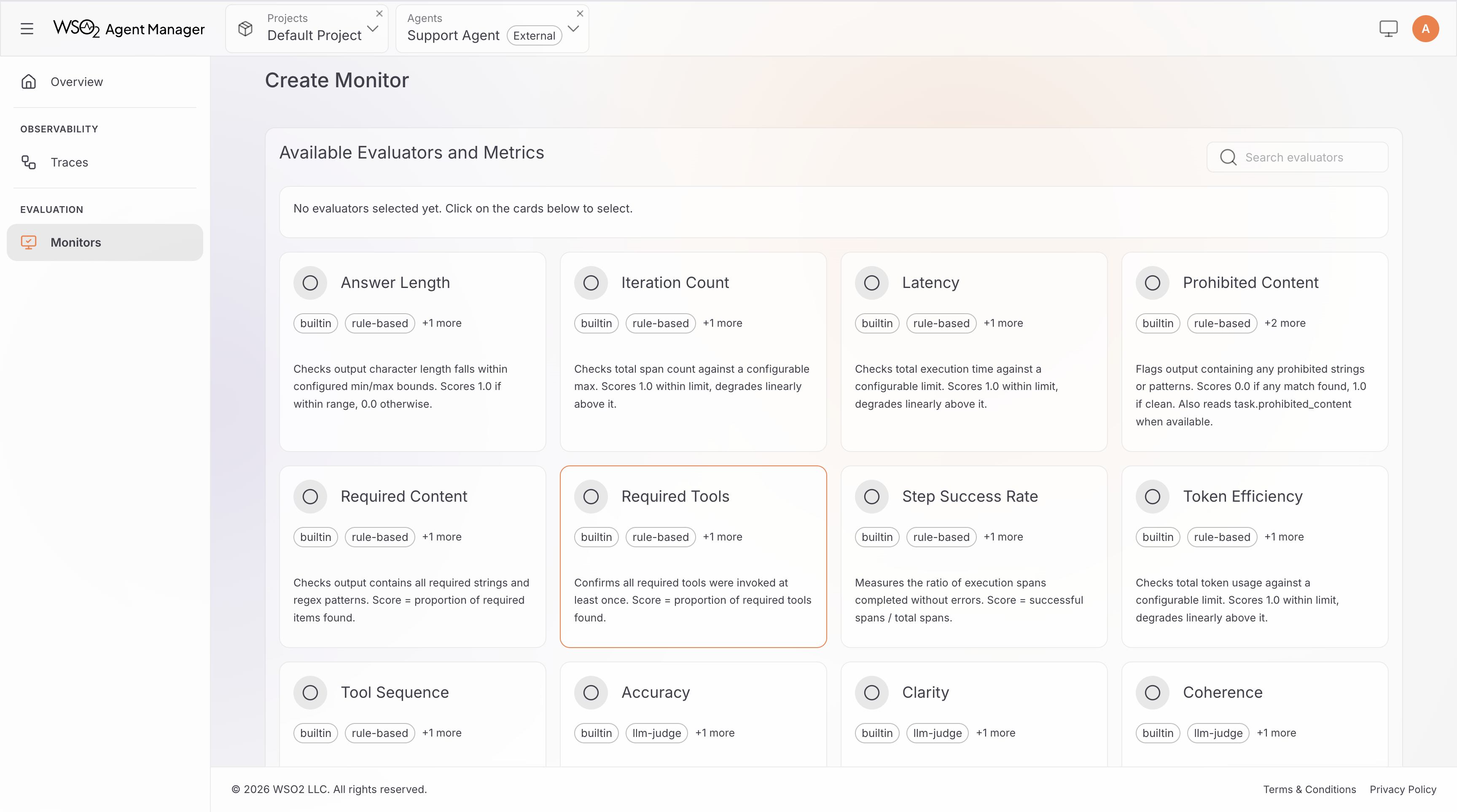Open the Traces menu item
Viewport: 1457px width, 812px height.
pyautogui.click(x=105, y=162)
